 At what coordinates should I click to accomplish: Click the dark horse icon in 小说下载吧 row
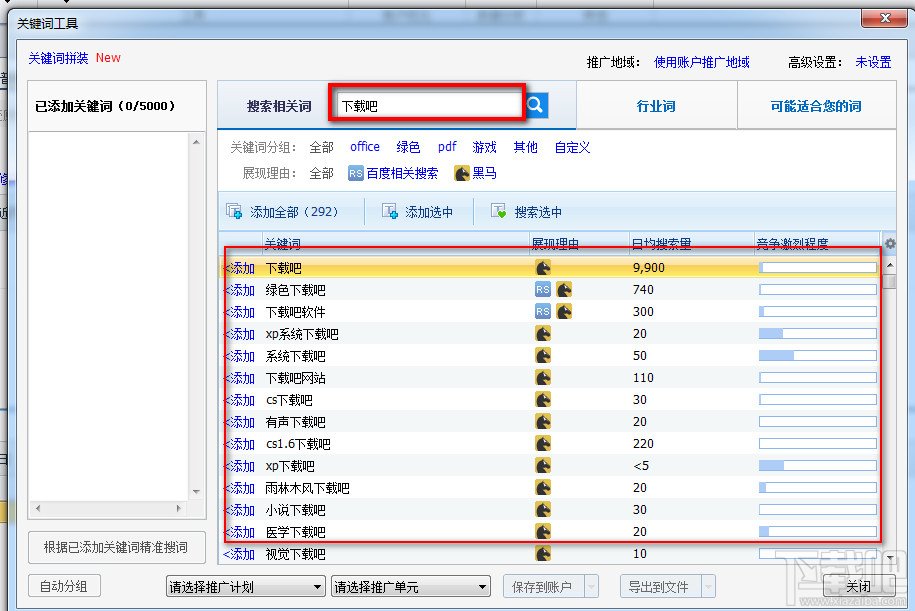tap(543, 509)
